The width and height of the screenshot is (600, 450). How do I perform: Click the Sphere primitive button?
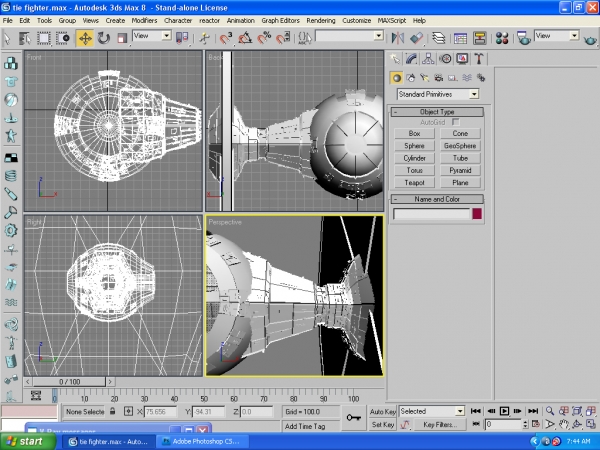point(414,146)
